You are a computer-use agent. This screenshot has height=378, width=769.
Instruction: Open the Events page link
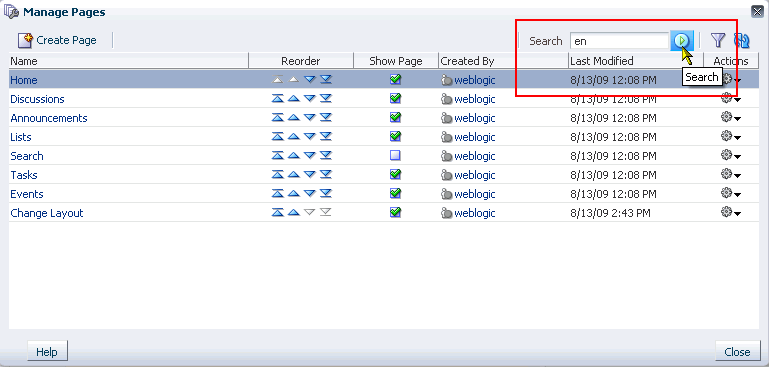[x=26, y=194]
